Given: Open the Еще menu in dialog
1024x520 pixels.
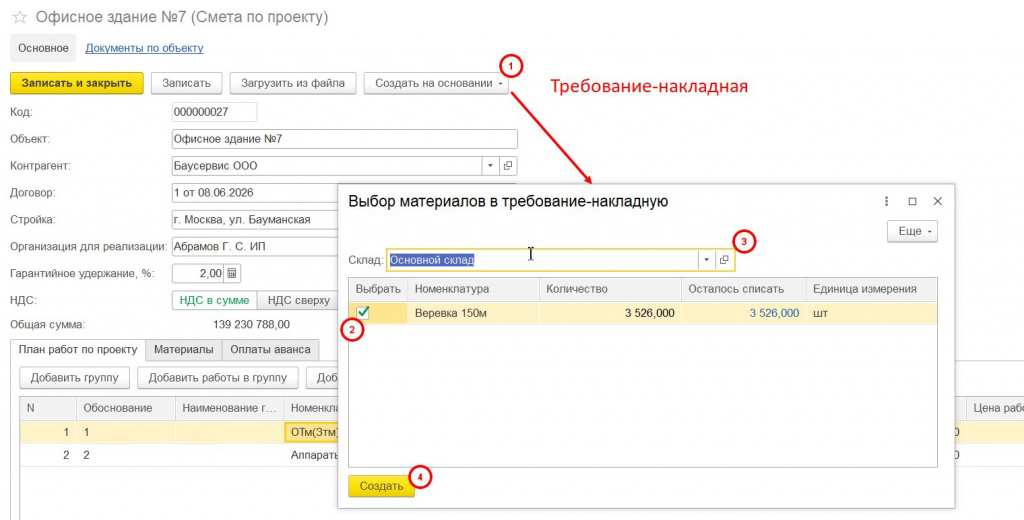Looking at the screenshot, I should tap(912, 231).
